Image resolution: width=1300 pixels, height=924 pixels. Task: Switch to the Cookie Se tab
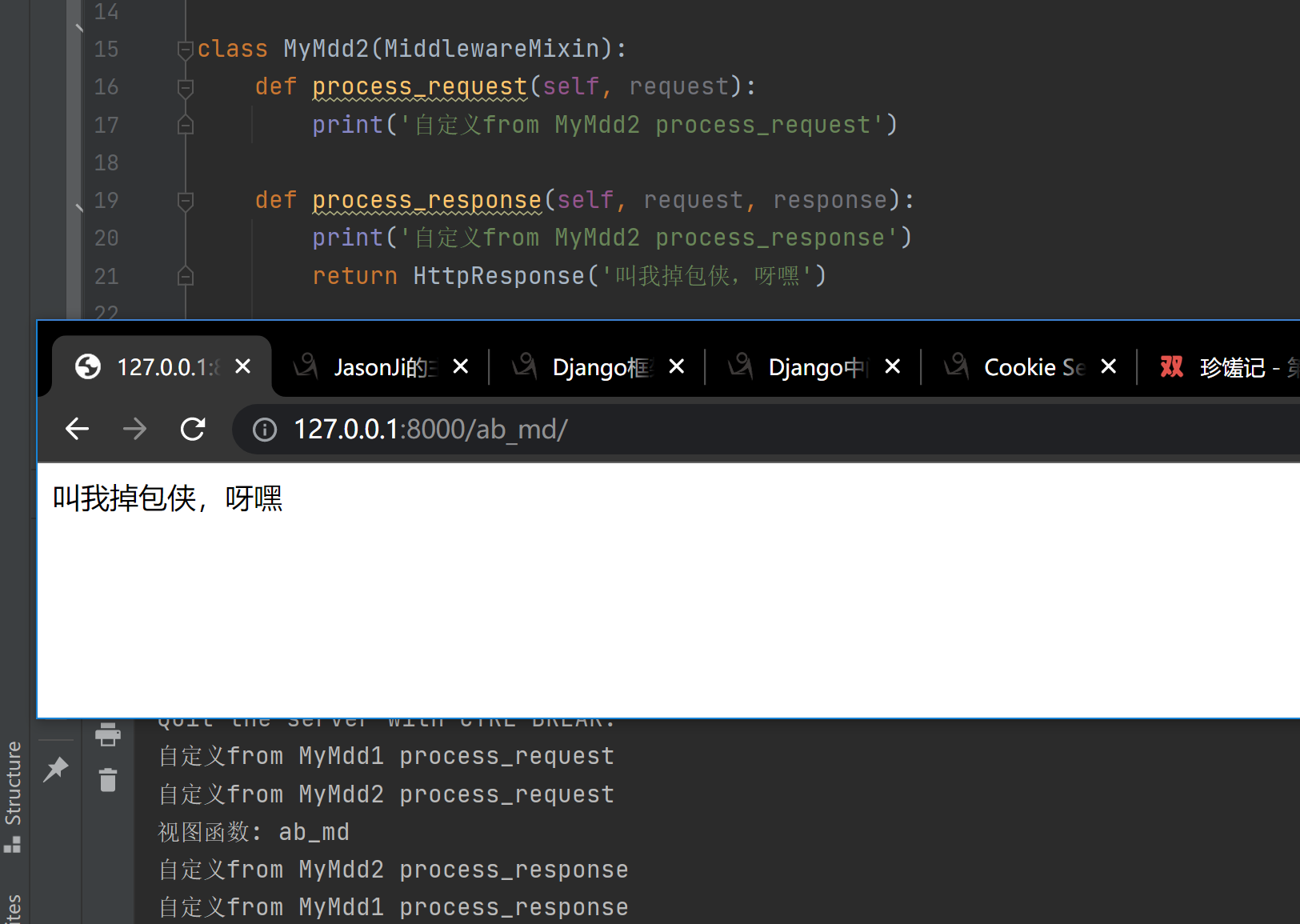click(x=1030, y=367)
